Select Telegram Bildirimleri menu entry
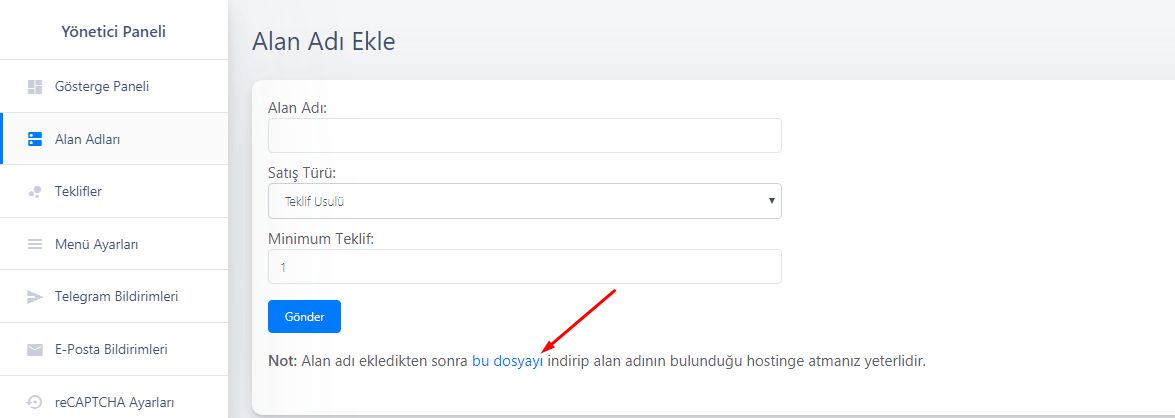This screenshot has width=1175, height=418. point(114,297)
